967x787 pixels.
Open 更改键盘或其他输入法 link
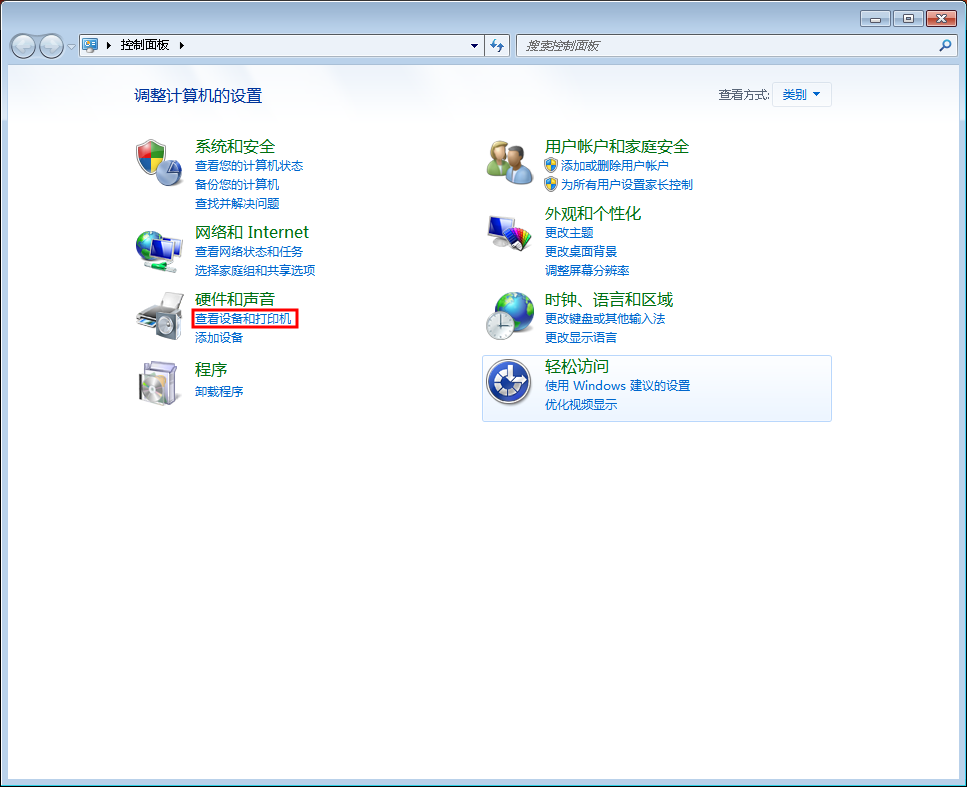click(605, 319)
